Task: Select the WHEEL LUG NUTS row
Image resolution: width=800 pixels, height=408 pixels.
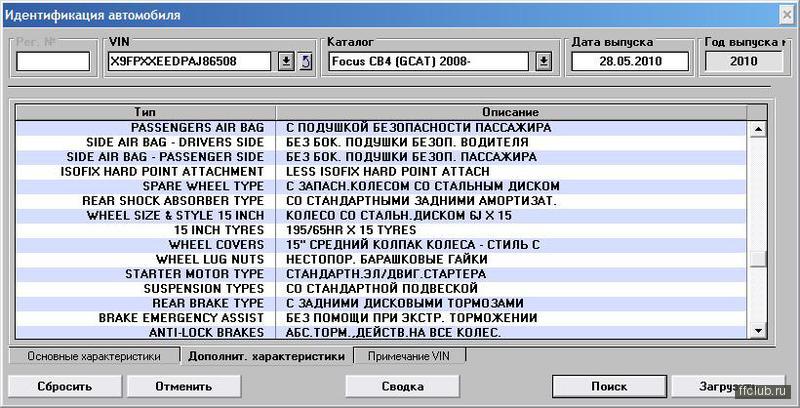Action: (x=380, y=260)
